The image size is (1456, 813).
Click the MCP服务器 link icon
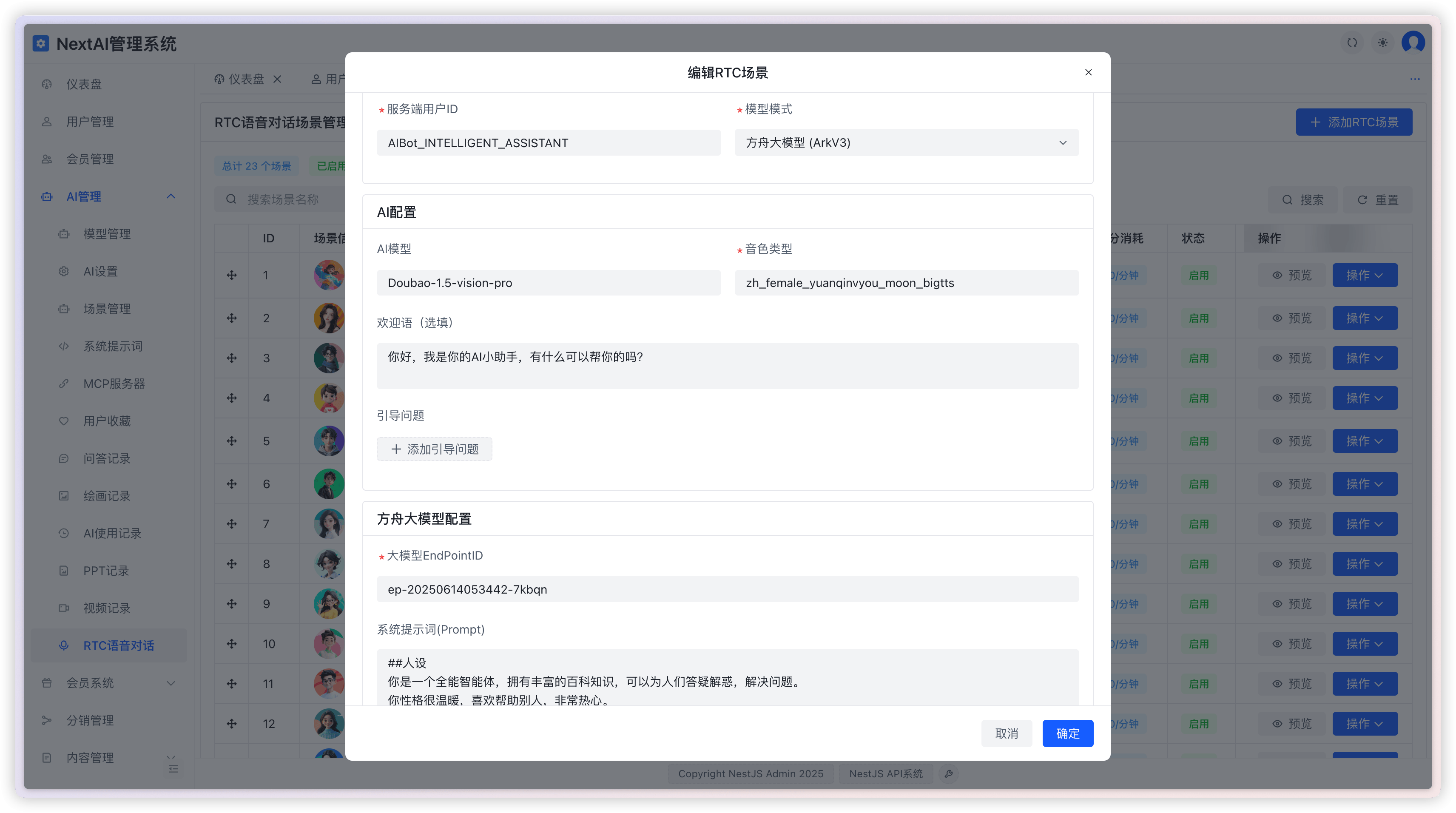tap(64, 383)
